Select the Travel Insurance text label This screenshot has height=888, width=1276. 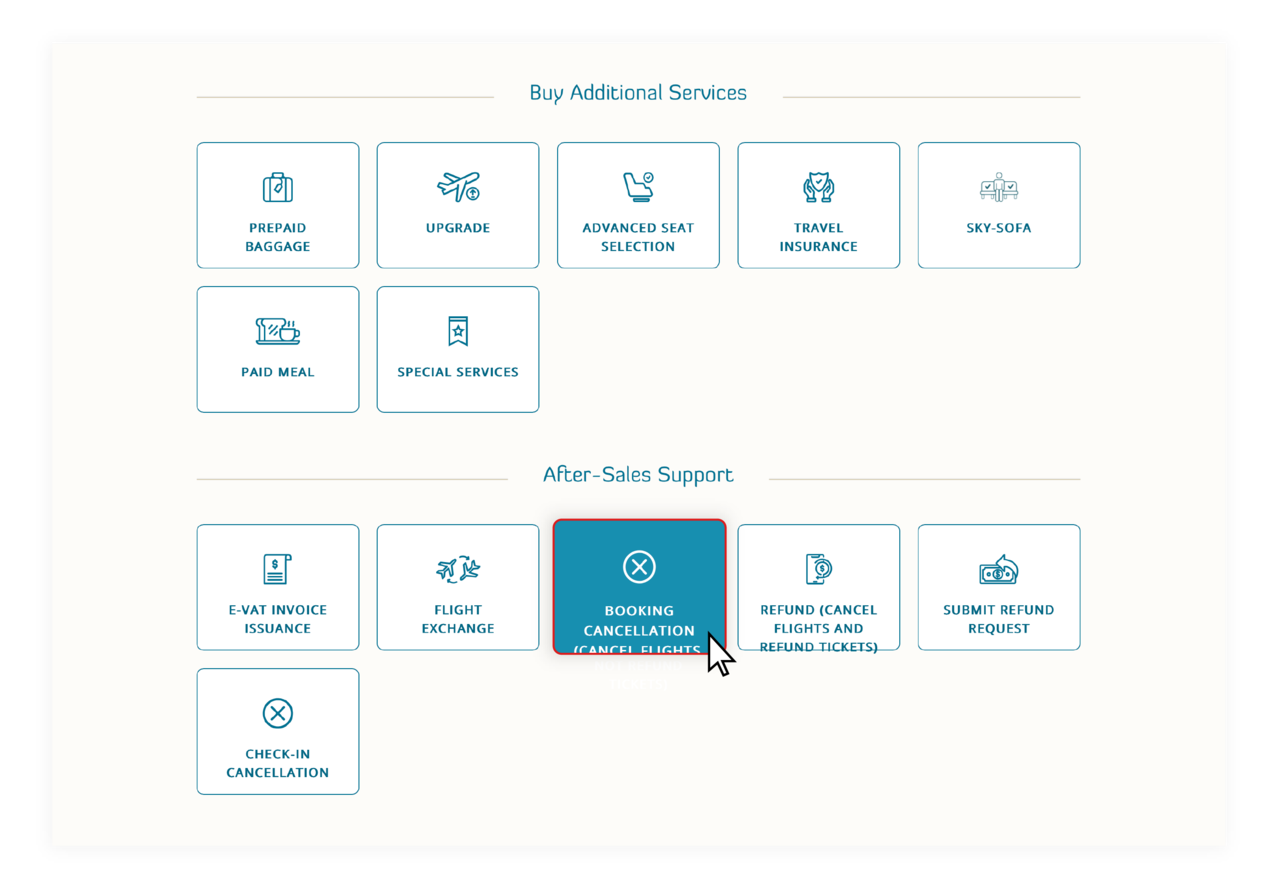[x=818, y=237]
